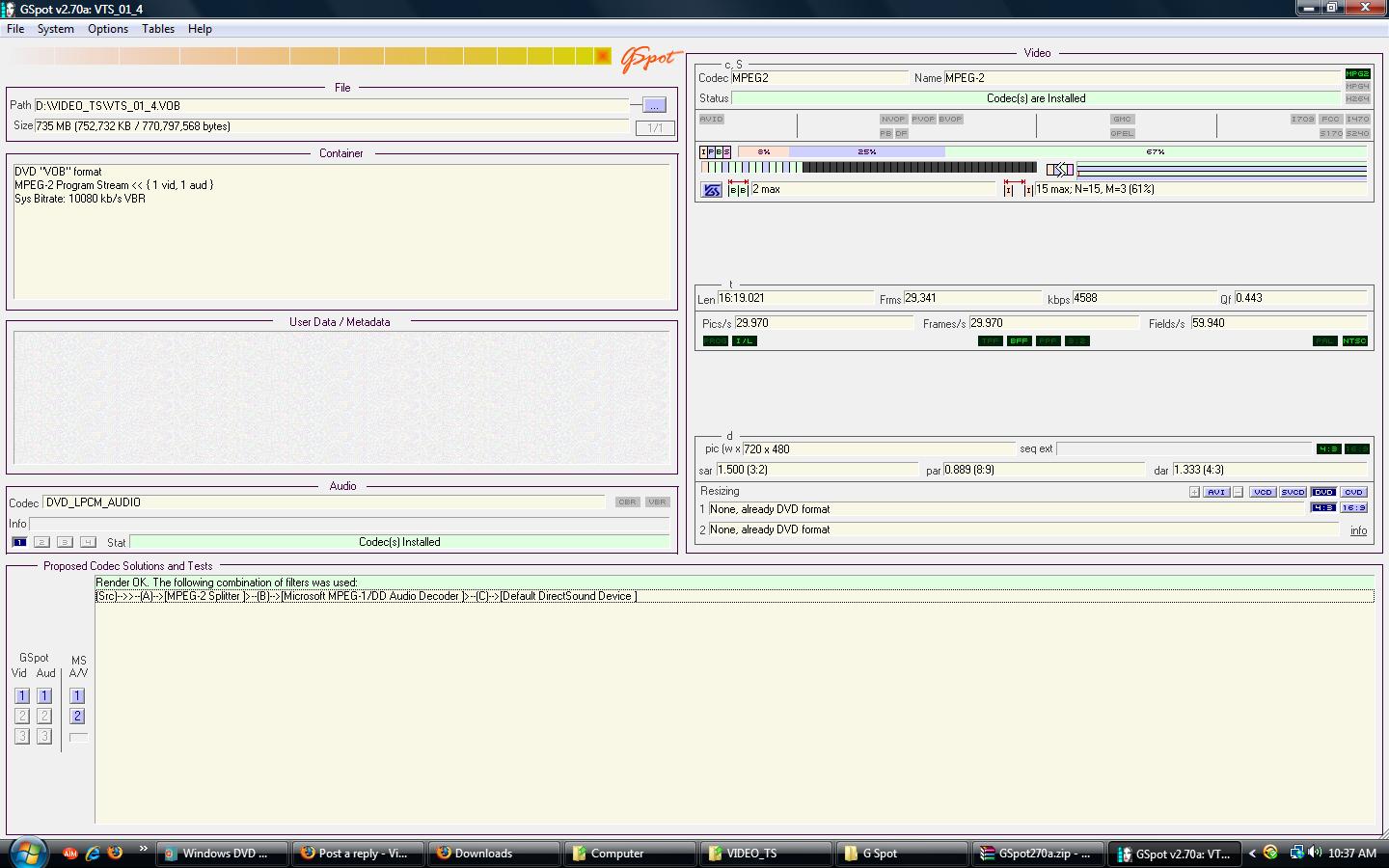Click the I709 colorimetry badge
The image size is (1389, 868).
[1302, 119]
